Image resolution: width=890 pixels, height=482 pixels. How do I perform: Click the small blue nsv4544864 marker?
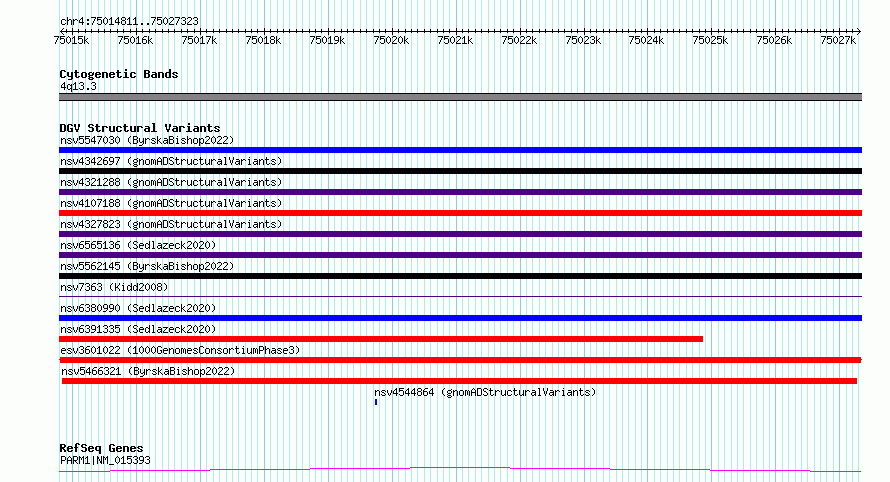tap(376, 403)
